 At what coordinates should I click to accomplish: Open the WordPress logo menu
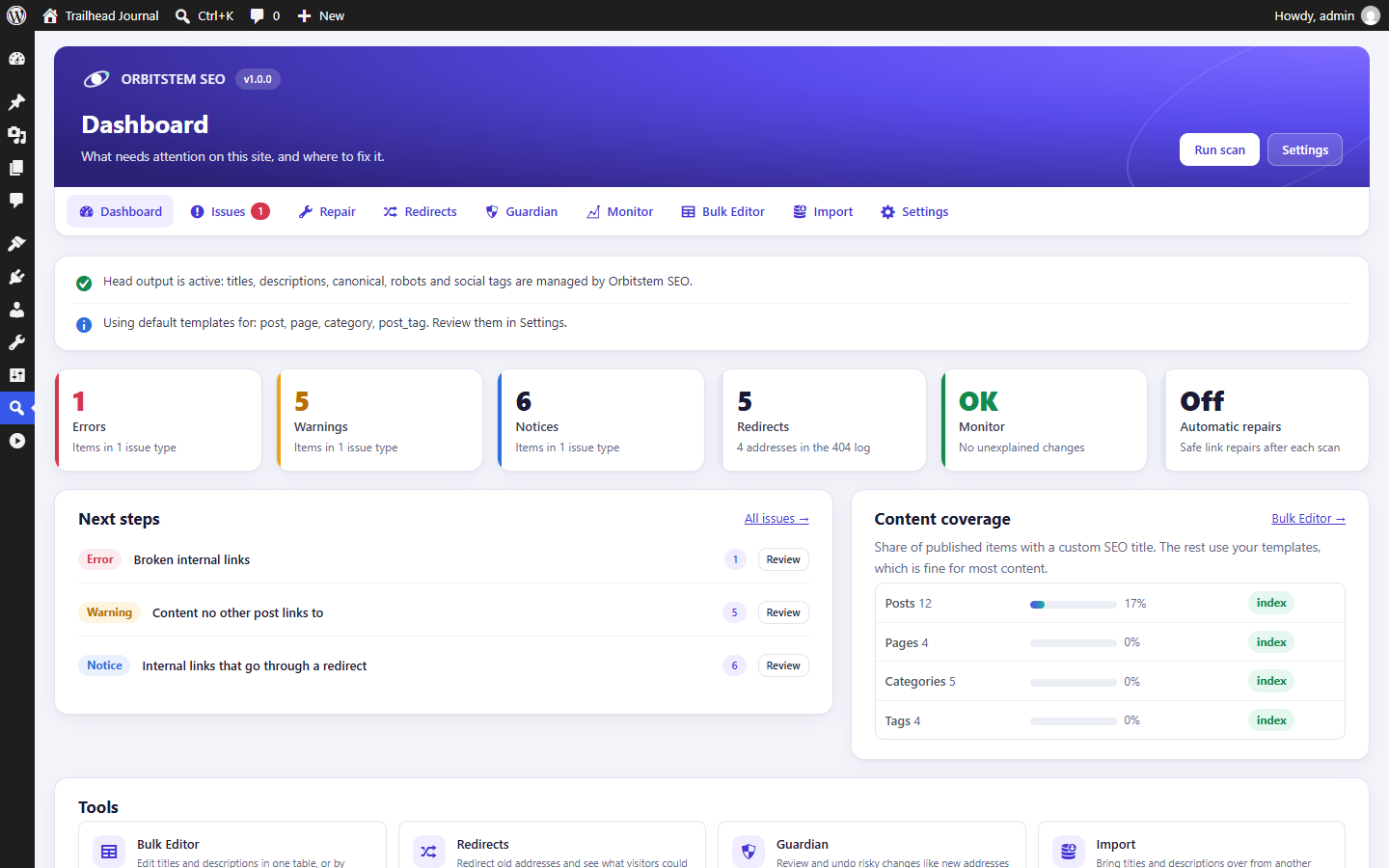click(x=16, y=15)
